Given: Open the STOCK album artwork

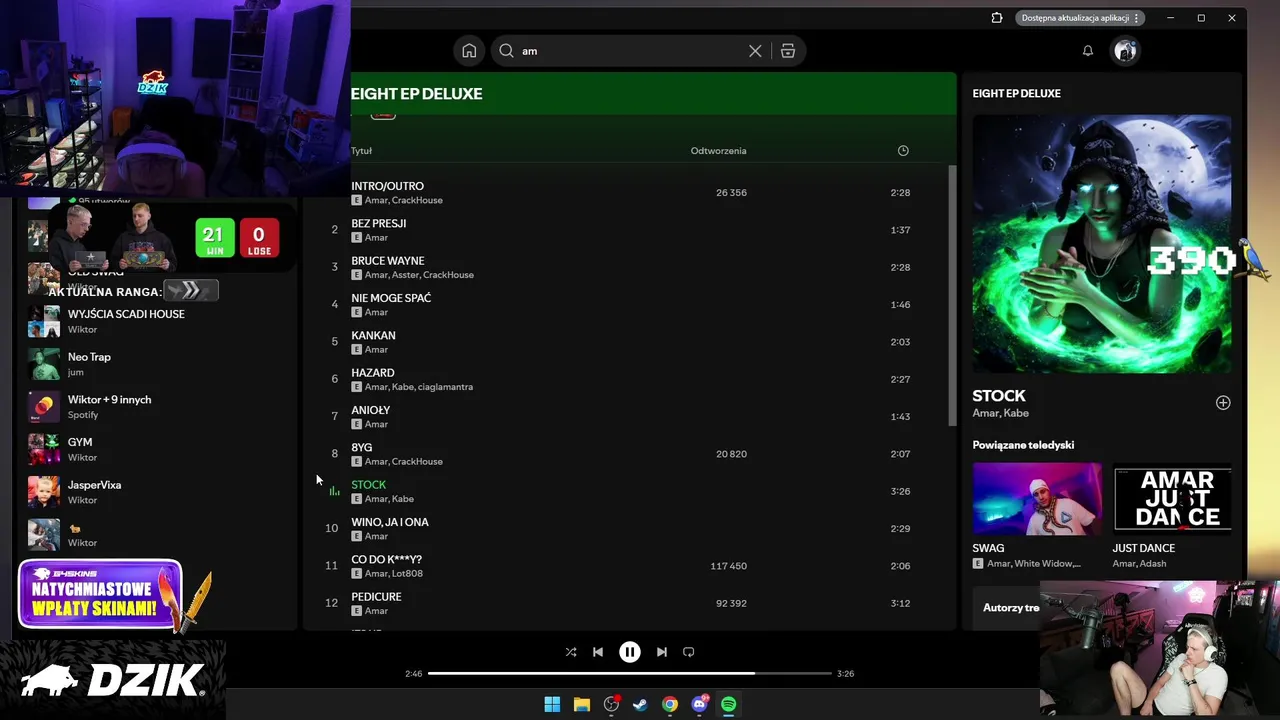Looking at the screenshot, I should click(1102, 244).
